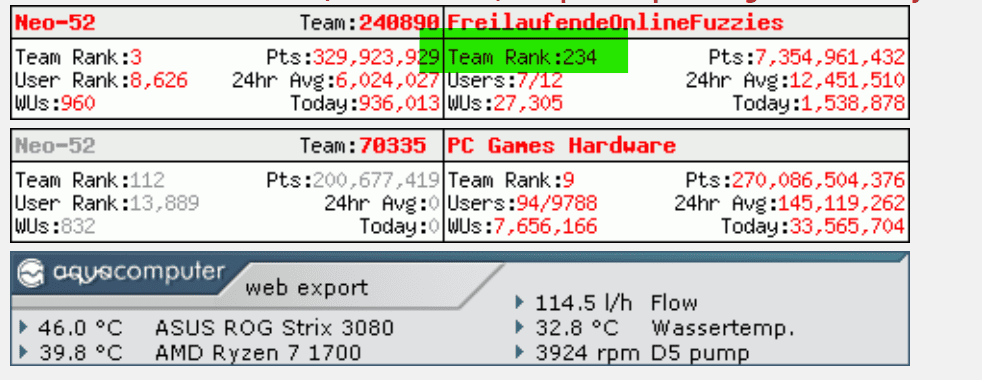
Task: Click points value 329,923,929
Action: 376,58
